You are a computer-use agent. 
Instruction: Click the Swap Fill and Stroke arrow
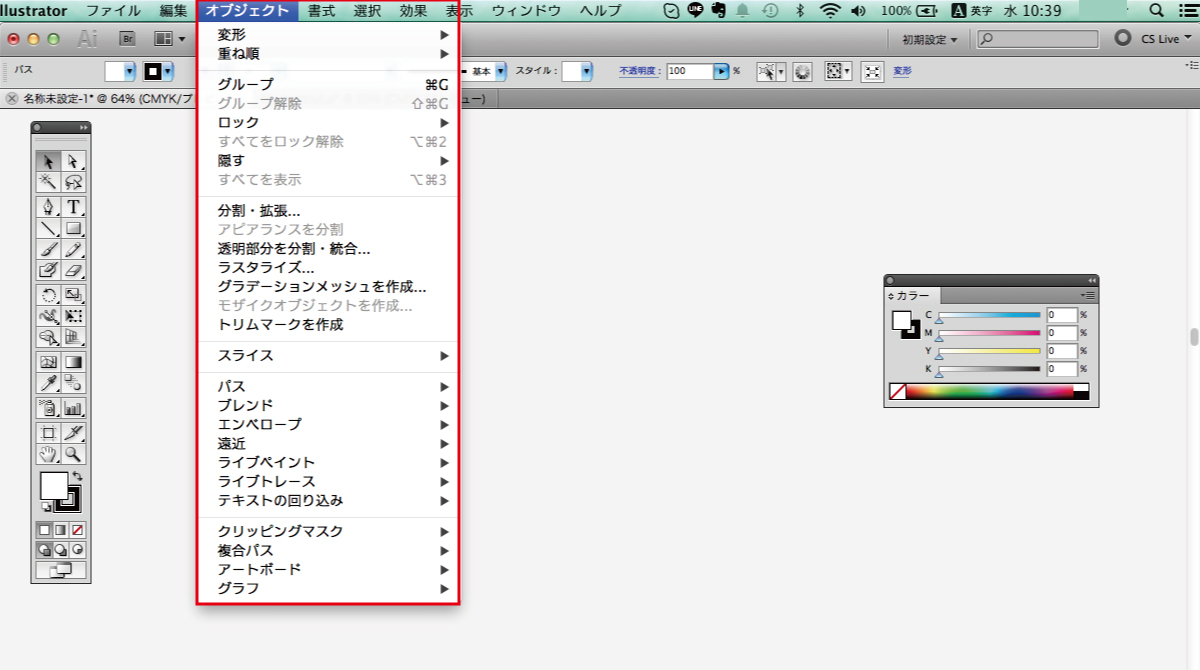[78, 477]
